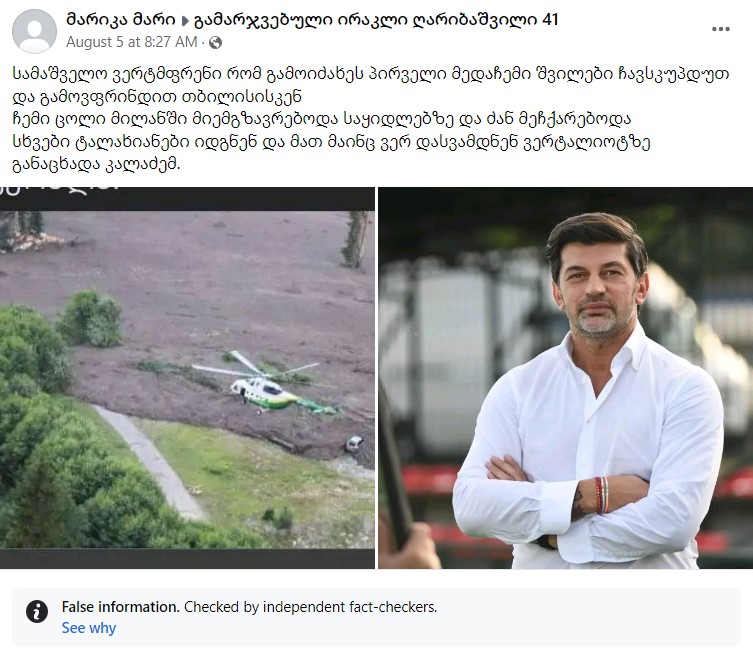Image resolution: width=753 pixels, height=649 pixels.
Task: Open the poster's profile avatar
Action: click(x=34, y=31)
